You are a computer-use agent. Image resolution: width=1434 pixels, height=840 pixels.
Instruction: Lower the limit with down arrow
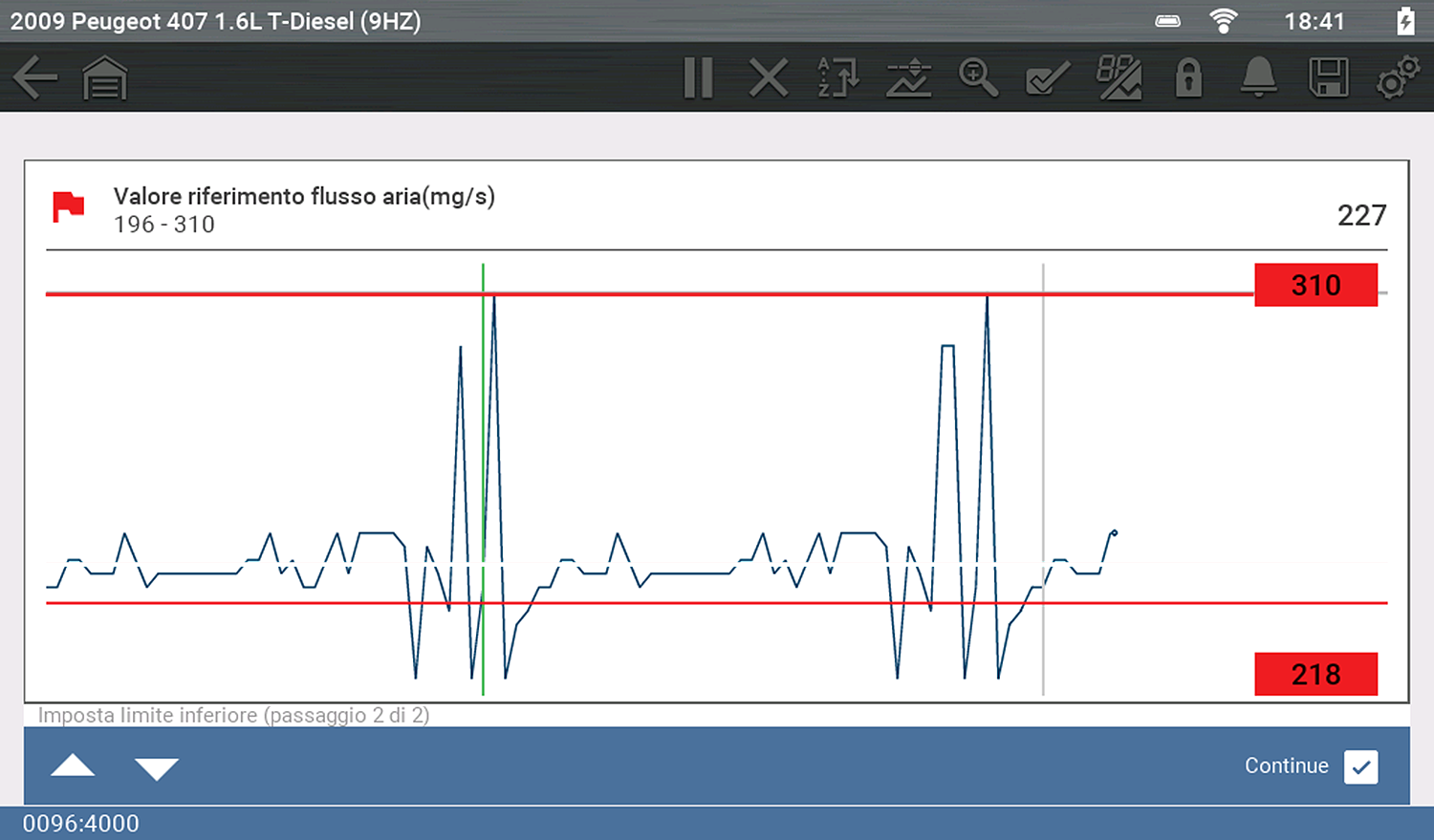click(157, 767)
